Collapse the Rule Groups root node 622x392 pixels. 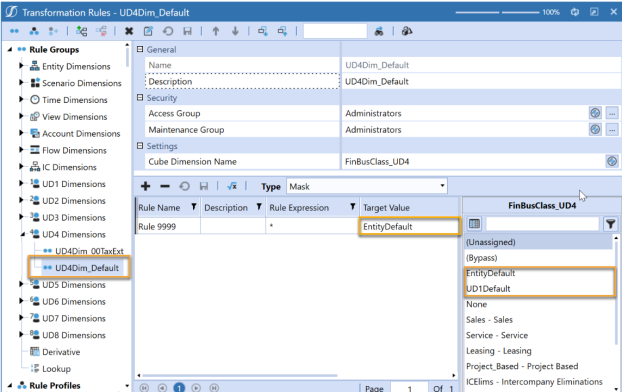click(10, 49)
